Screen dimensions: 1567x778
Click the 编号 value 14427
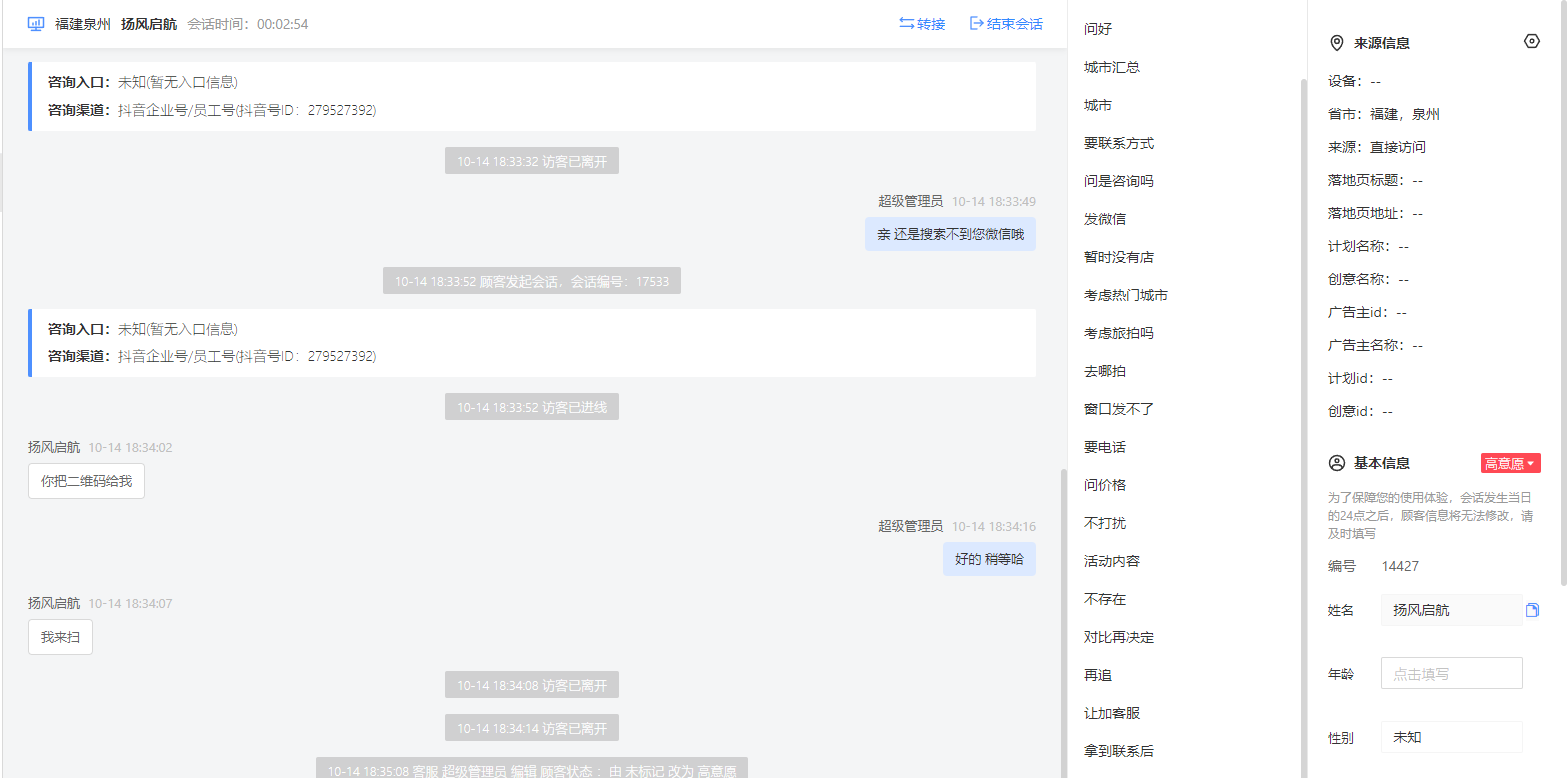pos(1400,566)
